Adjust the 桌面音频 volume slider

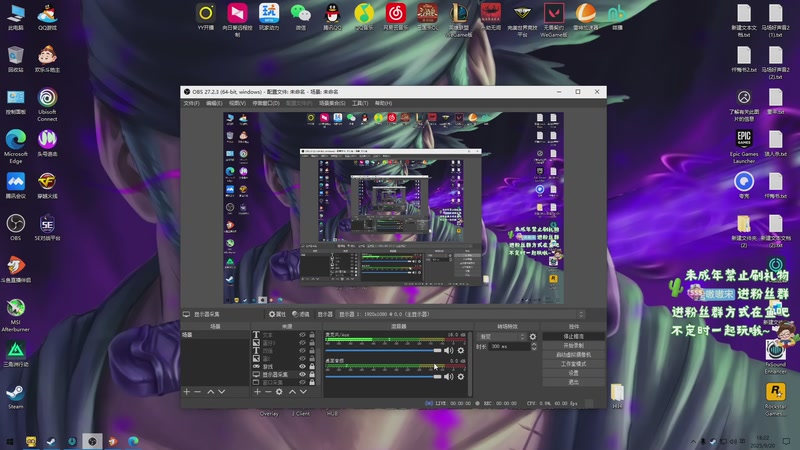pyautogui.click(x=383, y=377)
